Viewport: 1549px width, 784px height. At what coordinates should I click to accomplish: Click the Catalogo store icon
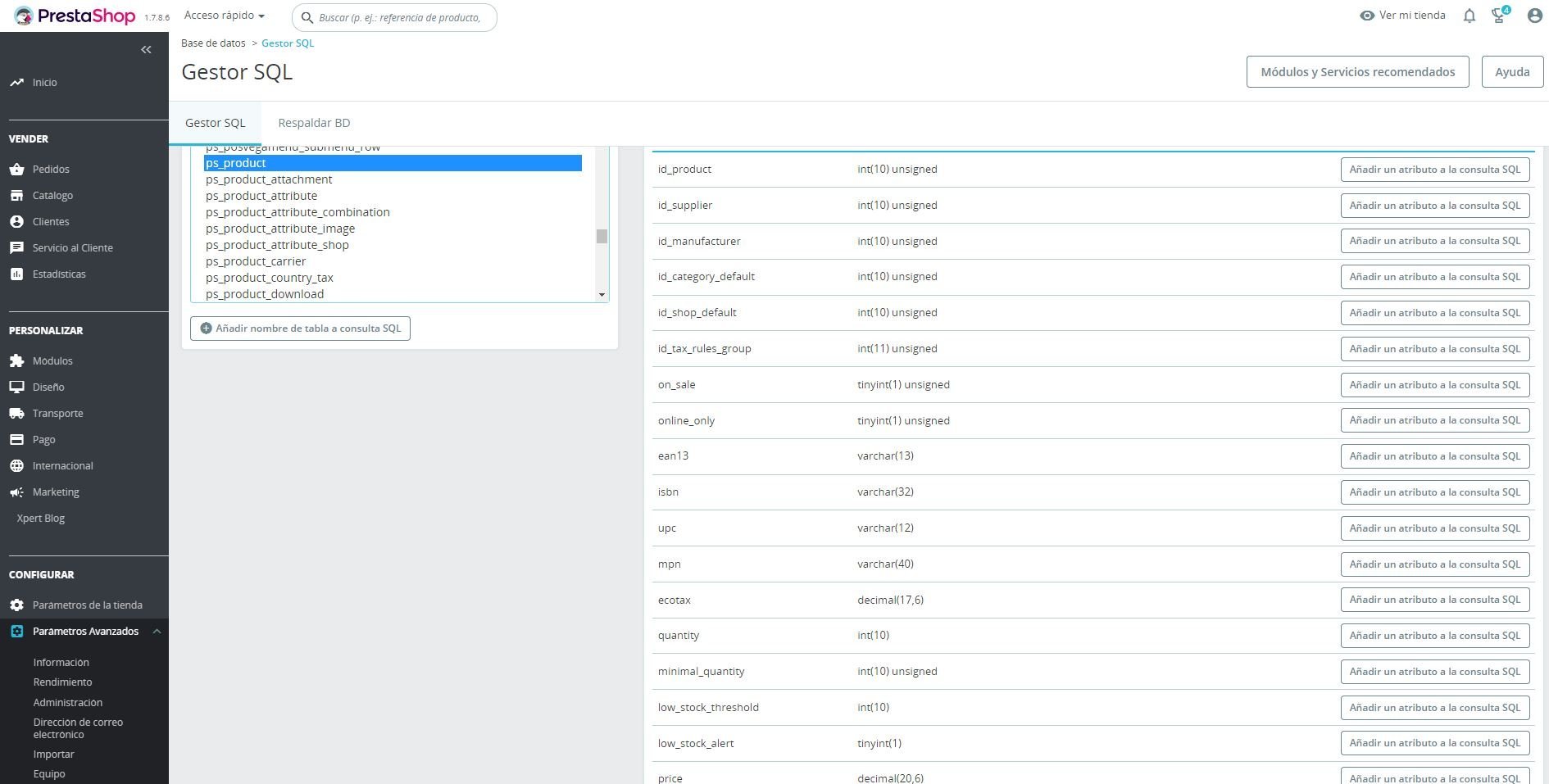[16, 196]
